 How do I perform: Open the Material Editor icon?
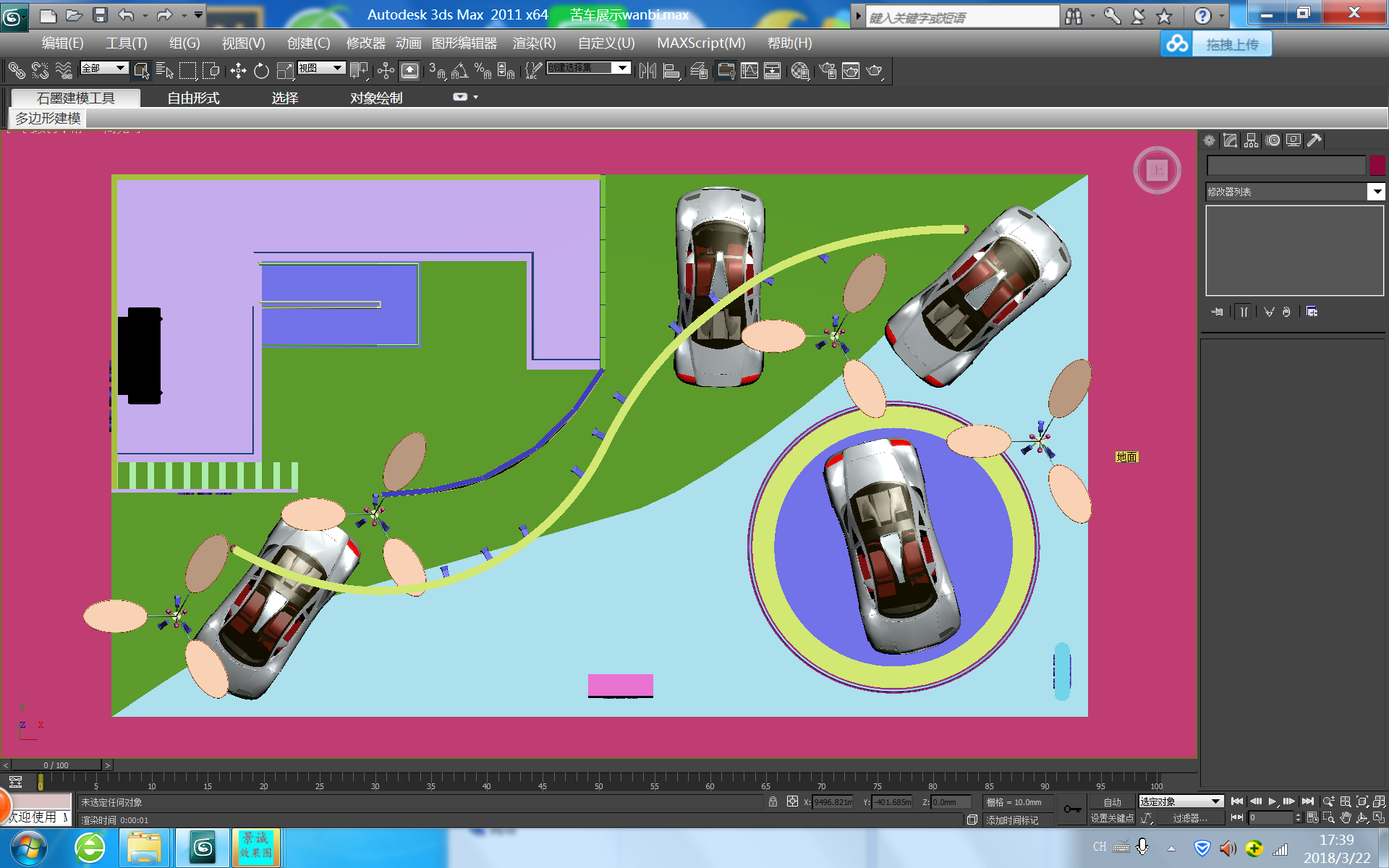click(x=799, y=70)
